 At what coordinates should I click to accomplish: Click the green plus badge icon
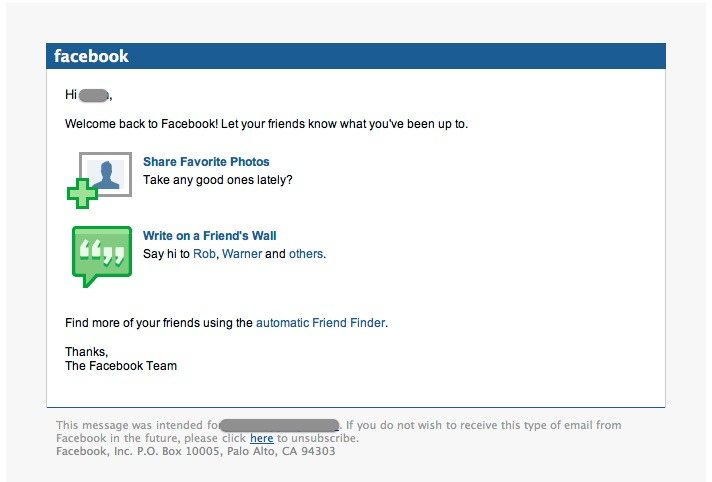pos(82,193)
